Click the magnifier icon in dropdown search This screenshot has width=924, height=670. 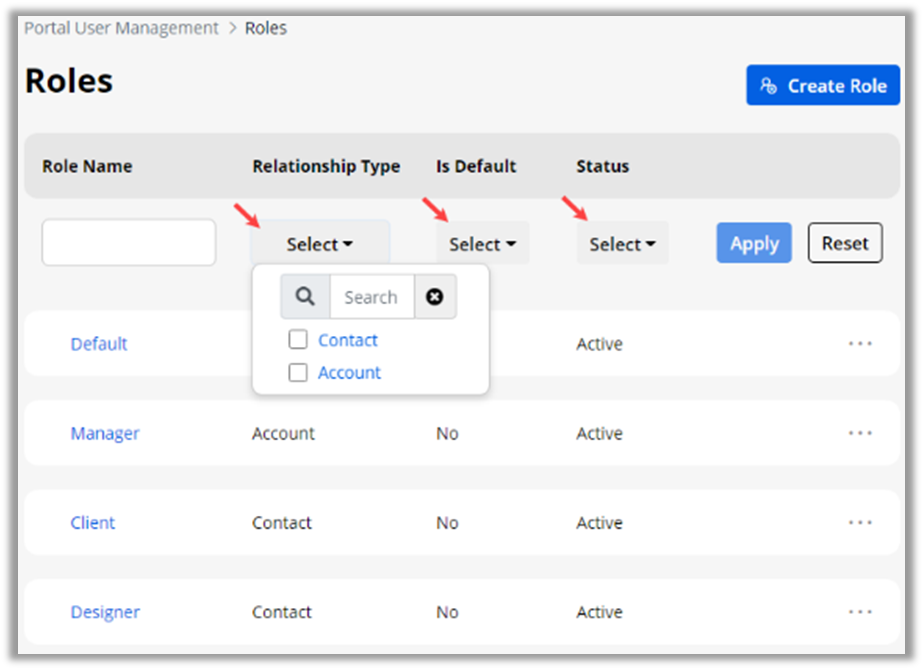306,297
